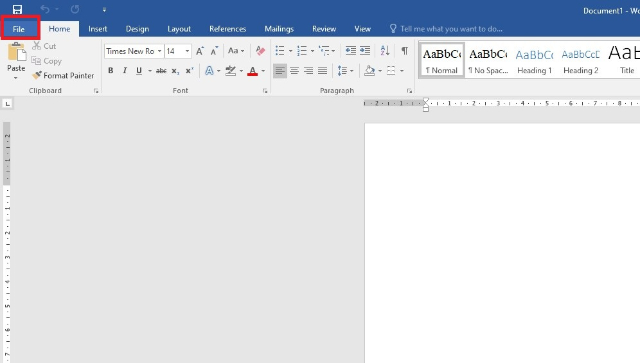
Task: Apply Bullets list
Action: click(x=280, y=51)
